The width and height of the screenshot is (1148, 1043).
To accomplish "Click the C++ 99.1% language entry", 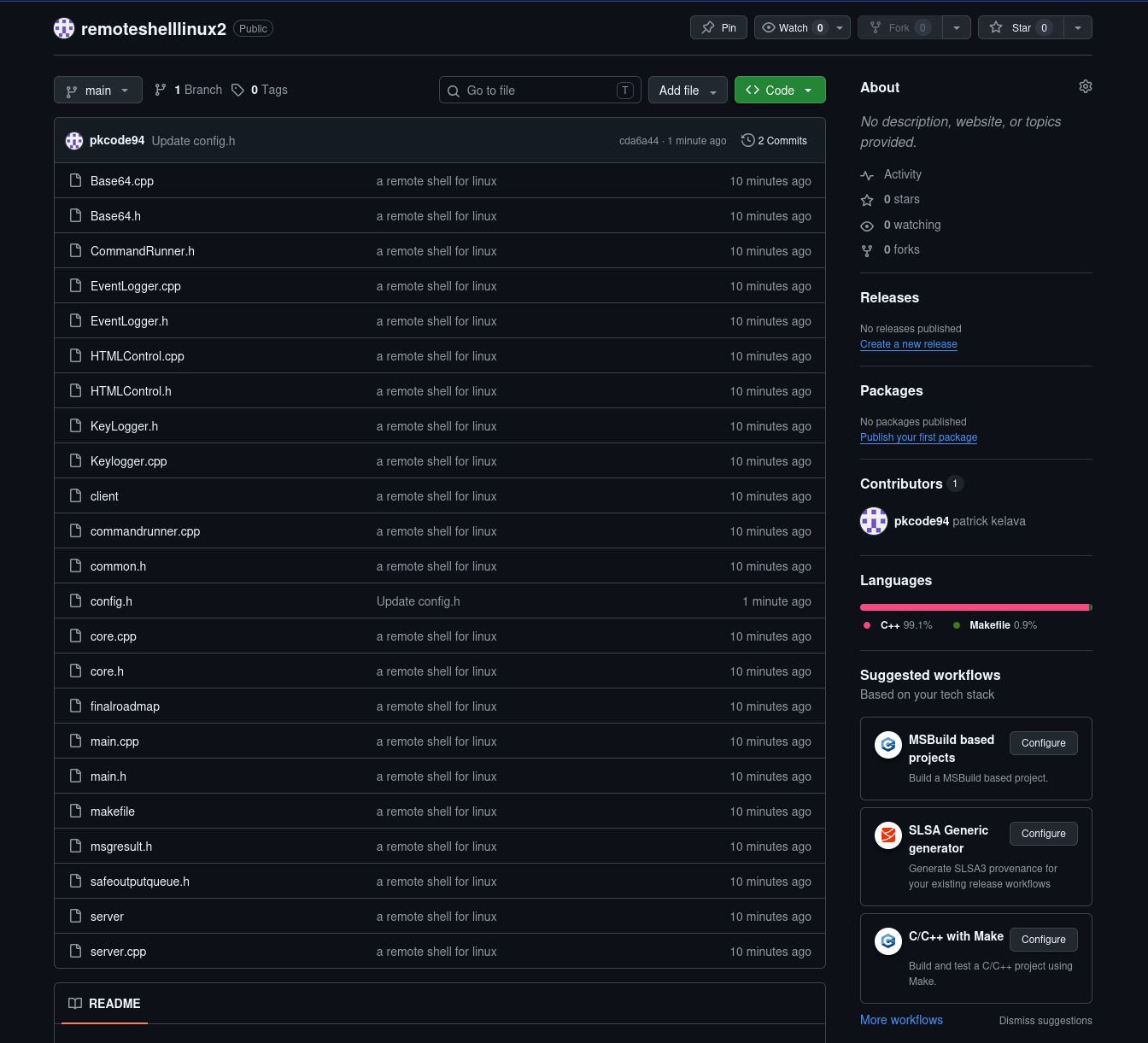I will coord(898,625).
